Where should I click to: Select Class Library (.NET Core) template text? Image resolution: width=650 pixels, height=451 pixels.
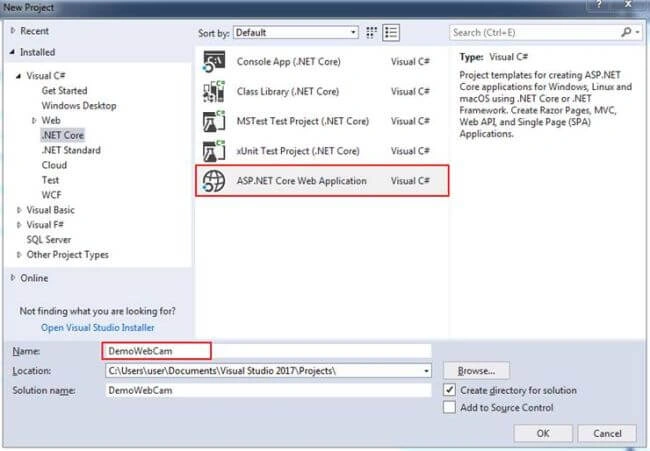[x=288, y=91]
